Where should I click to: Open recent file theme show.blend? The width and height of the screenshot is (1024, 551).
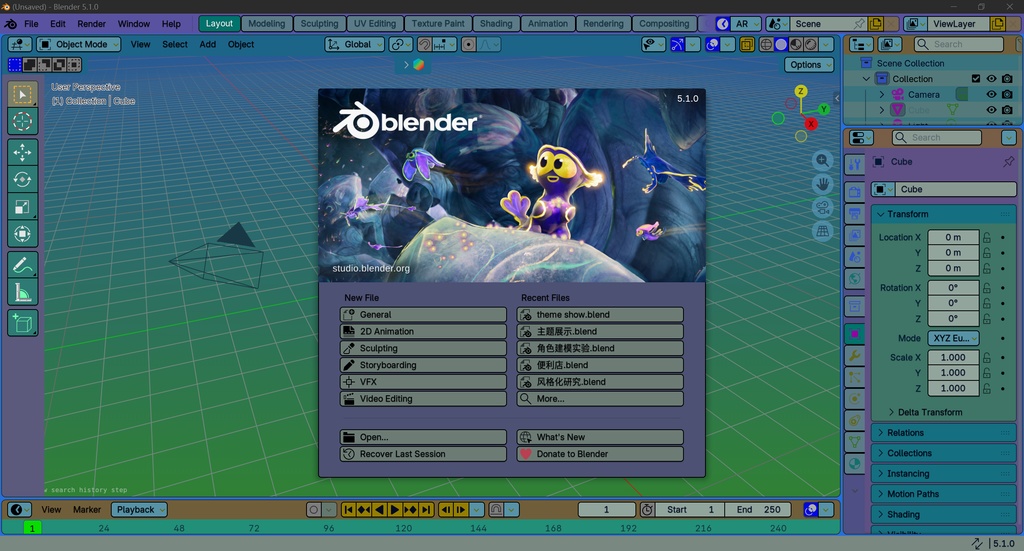(600, 315)
